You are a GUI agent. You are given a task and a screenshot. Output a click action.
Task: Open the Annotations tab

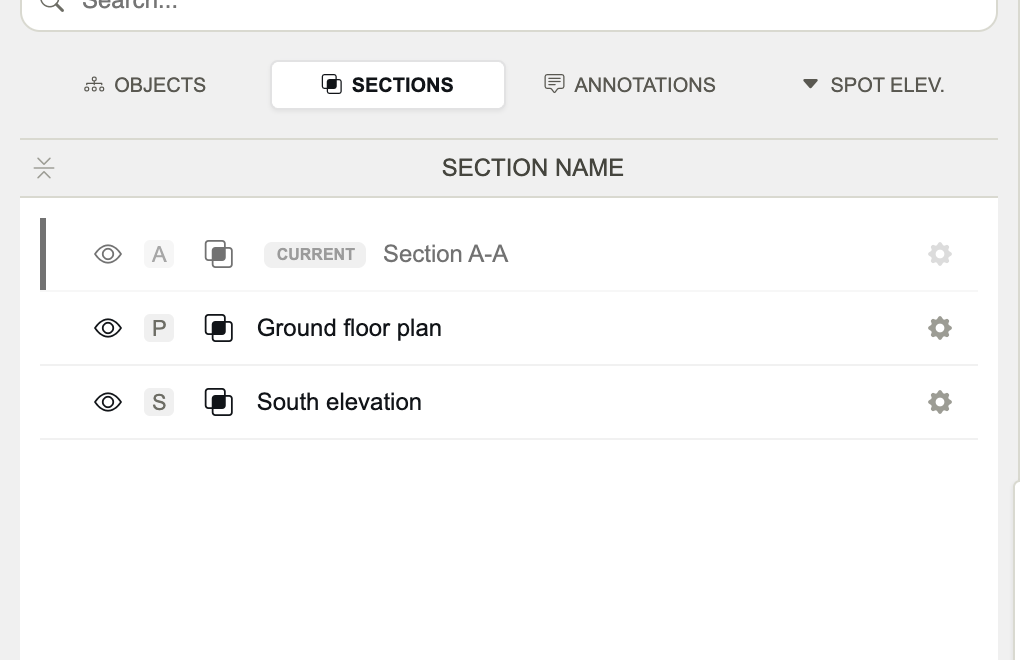(x=630, y=85)
